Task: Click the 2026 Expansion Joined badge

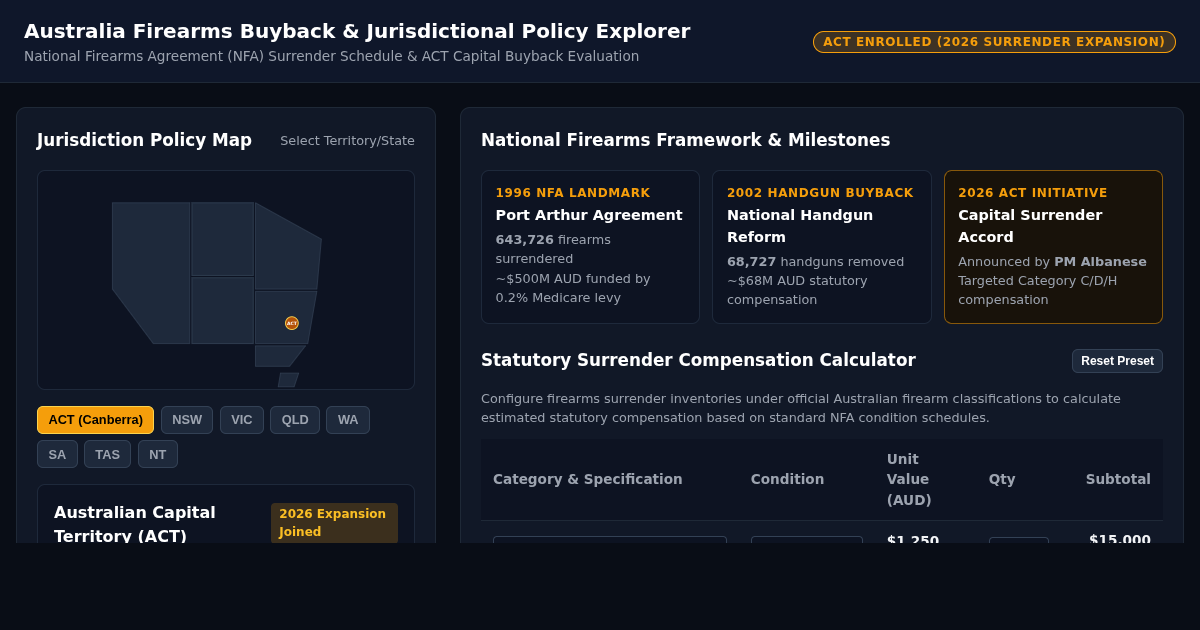Action: click(334, 523)
